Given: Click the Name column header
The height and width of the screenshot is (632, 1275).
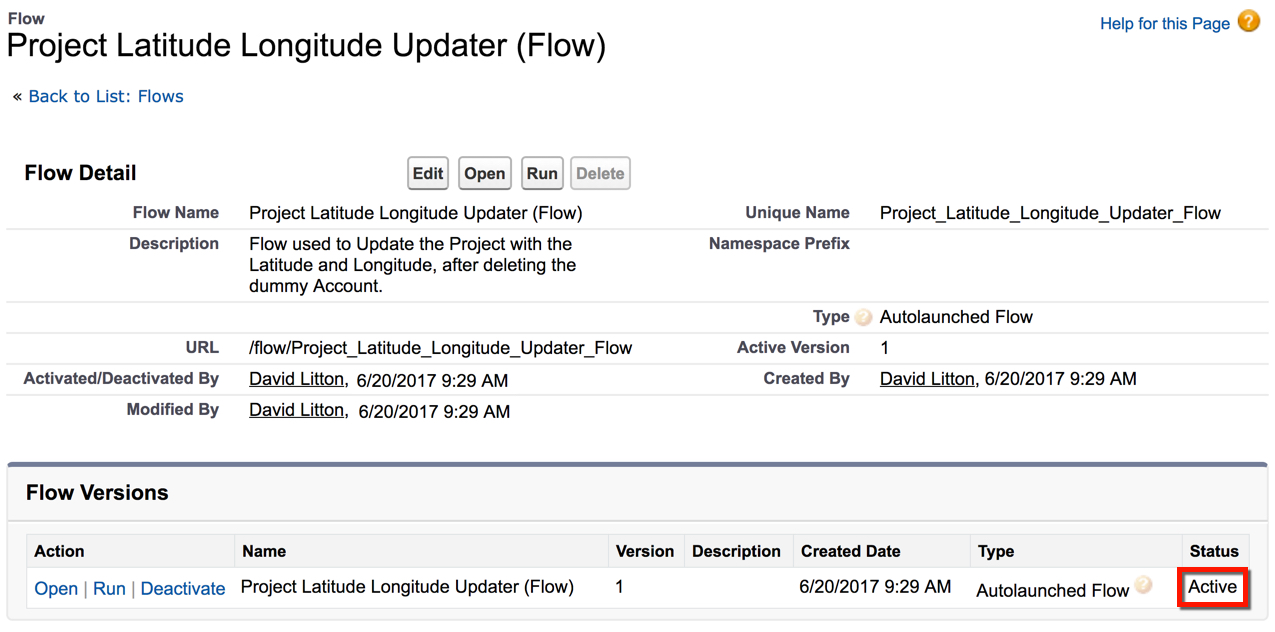Looking at the screenshot, I should pos(264,551).
